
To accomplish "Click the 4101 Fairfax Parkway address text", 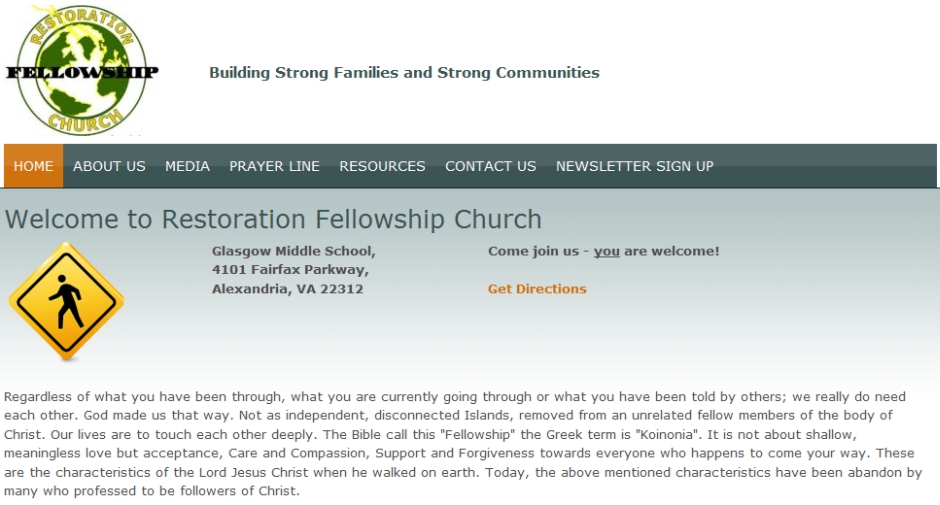I will 290,270.
